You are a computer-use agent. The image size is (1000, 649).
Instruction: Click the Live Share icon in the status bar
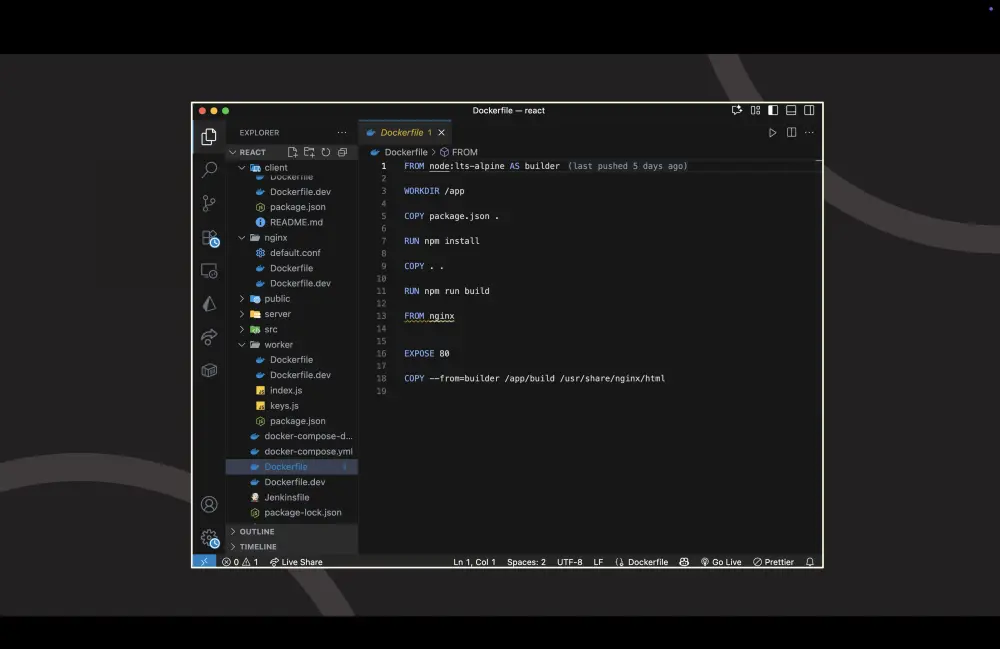coord(296,561)
